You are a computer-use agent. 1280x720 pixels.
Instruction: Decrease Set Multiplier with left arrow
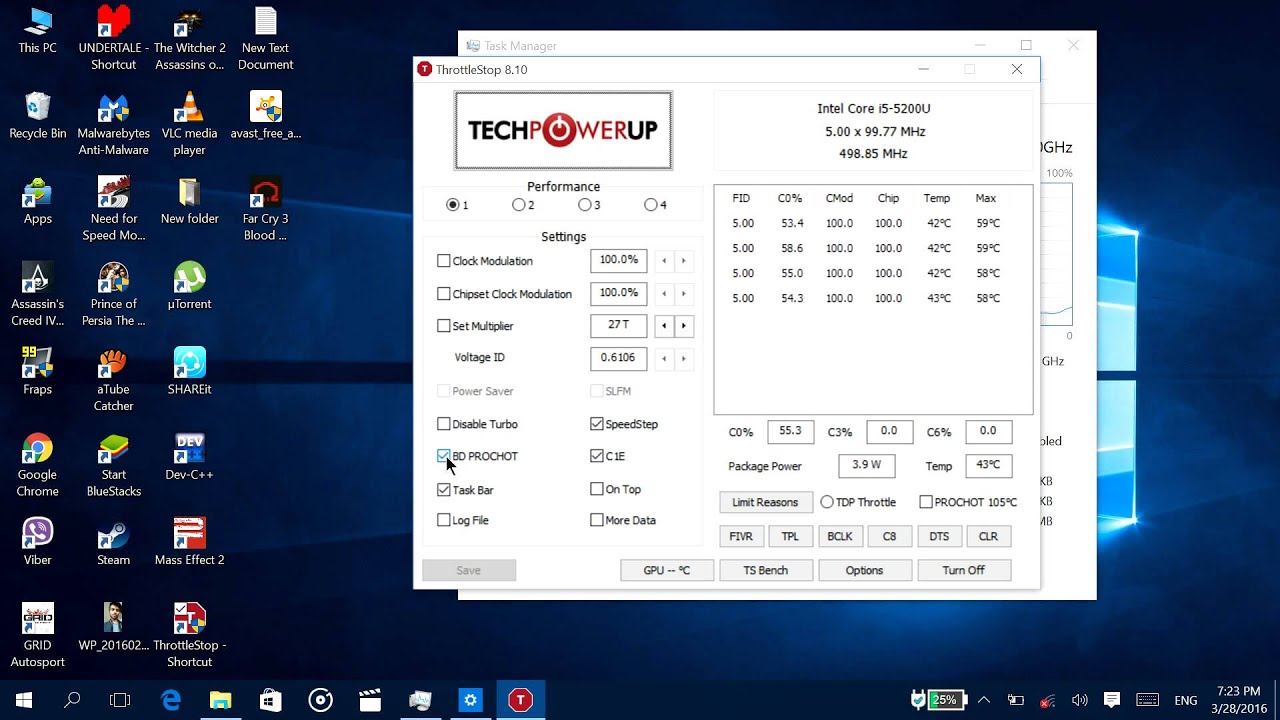[664, 326]
